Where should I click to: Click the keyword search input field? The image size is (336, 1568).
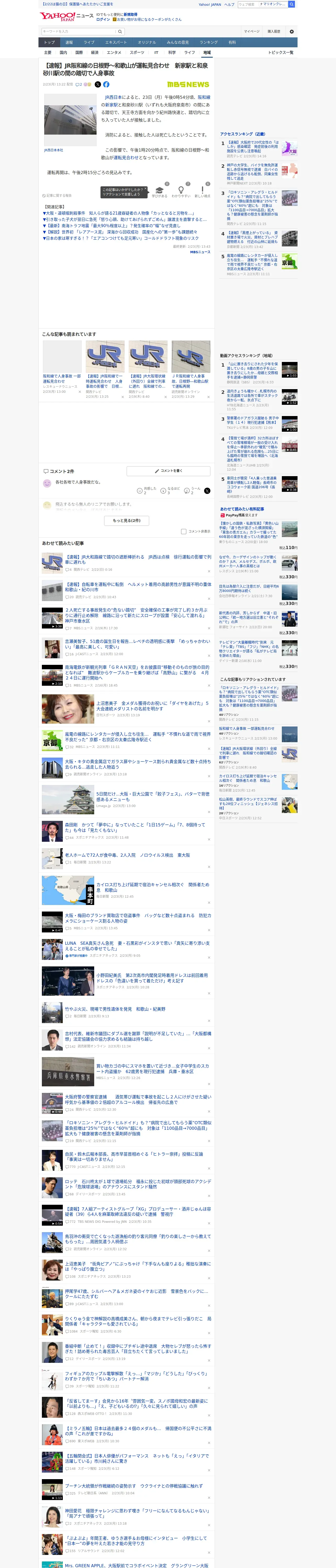pos(79,31)
